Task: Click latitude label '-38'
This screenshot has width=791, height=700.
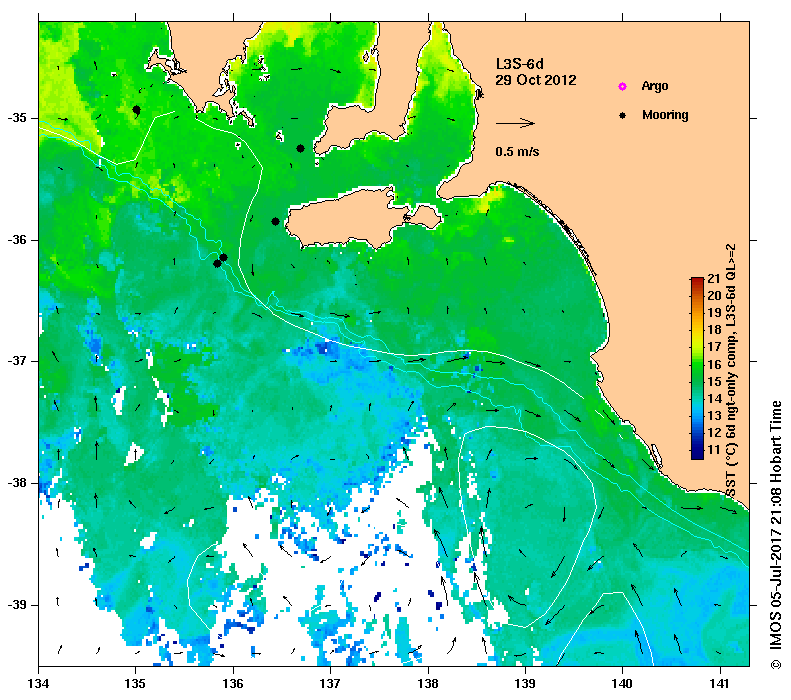Action: pos(17,483)
